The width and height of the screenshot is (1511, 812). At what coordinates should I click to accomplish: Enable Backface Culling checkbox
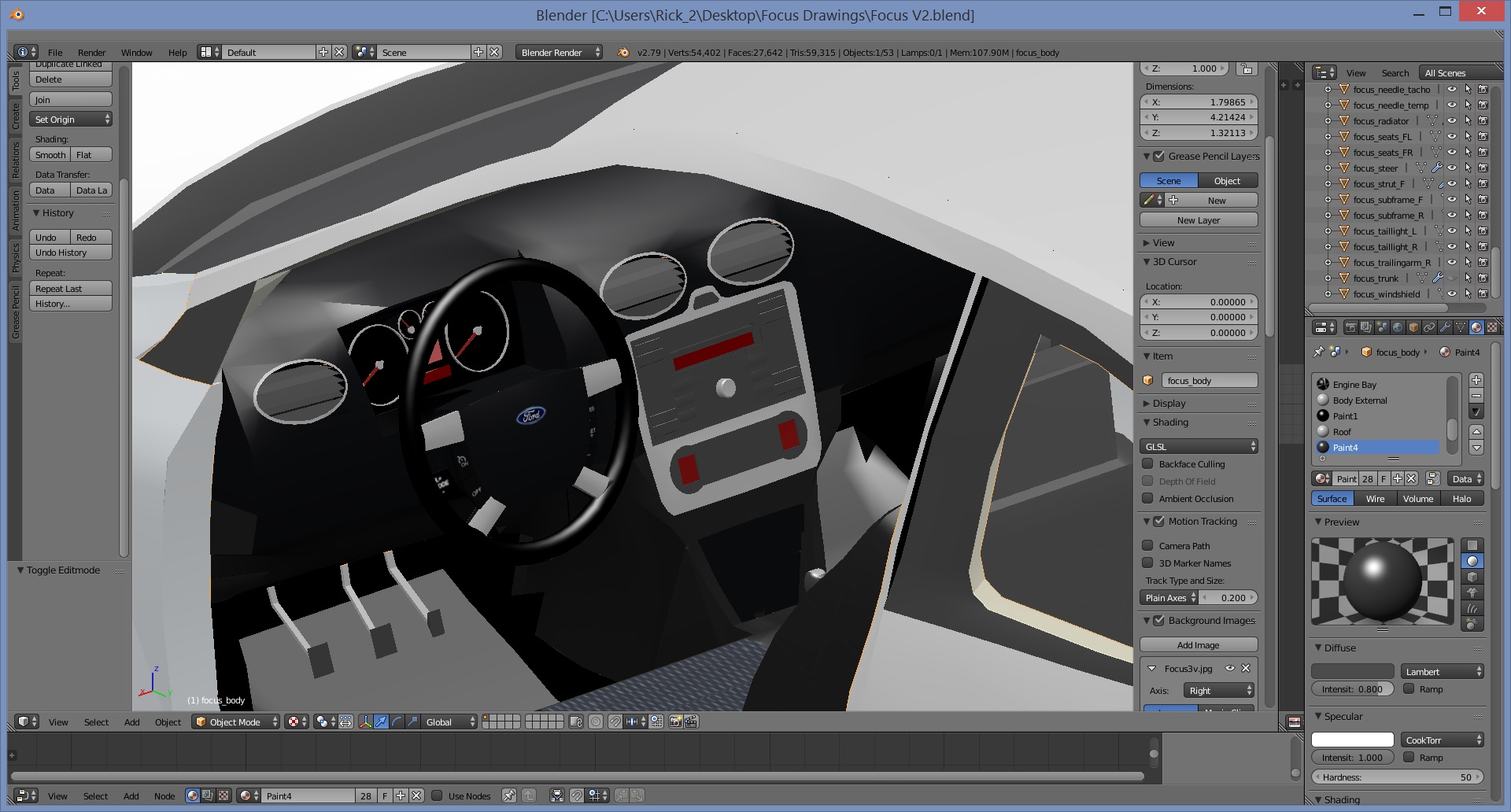[1147, 464]
